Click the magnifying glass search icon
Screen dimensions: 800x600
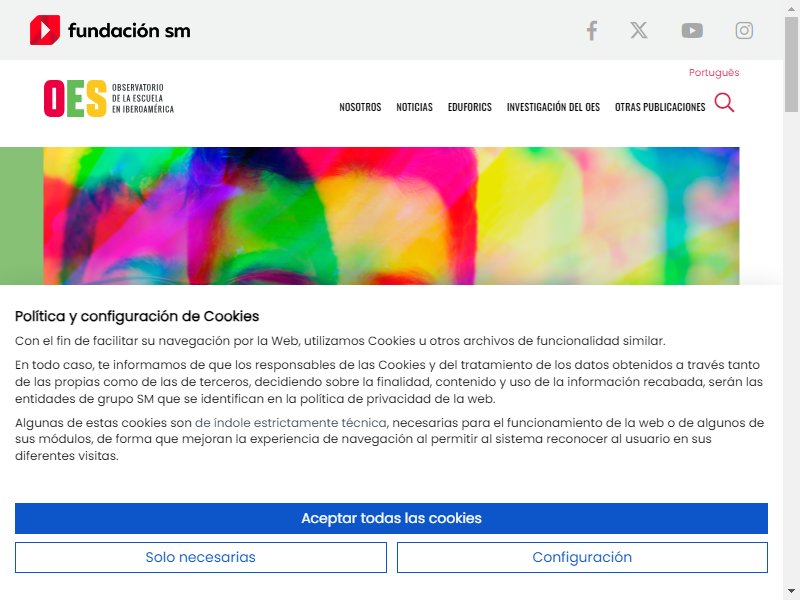[724, 103]
